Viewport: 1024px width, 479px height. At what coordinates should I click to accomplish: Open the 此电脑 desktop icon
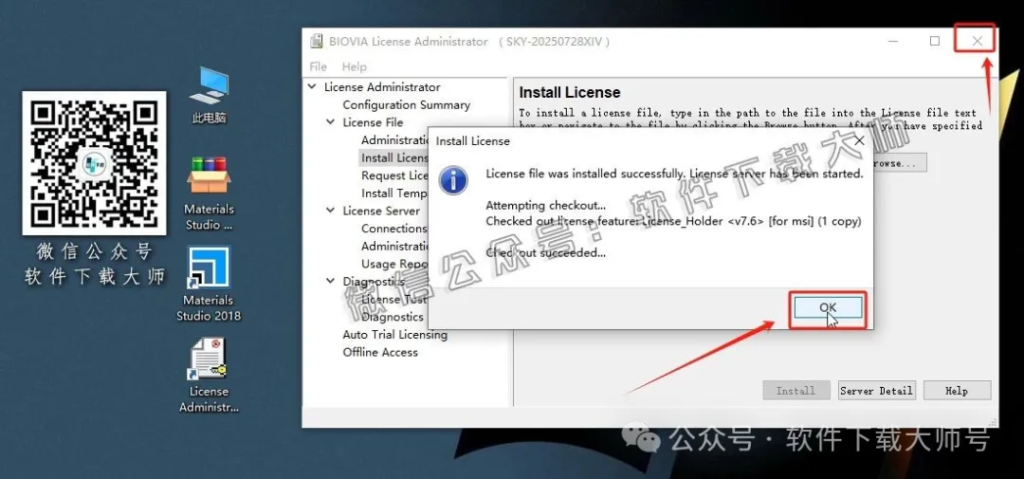(209, 88)
